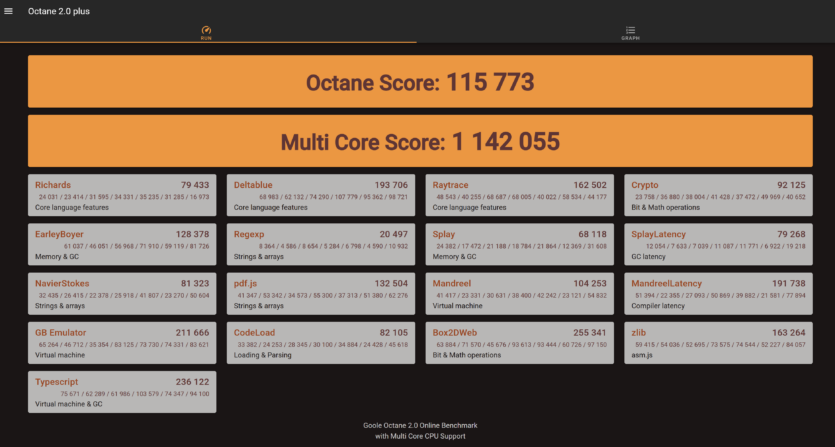Viewport: 835px width, 447px height.
Task: Click the NavierStokes benchmark title
Action: (x=62, y=283)
